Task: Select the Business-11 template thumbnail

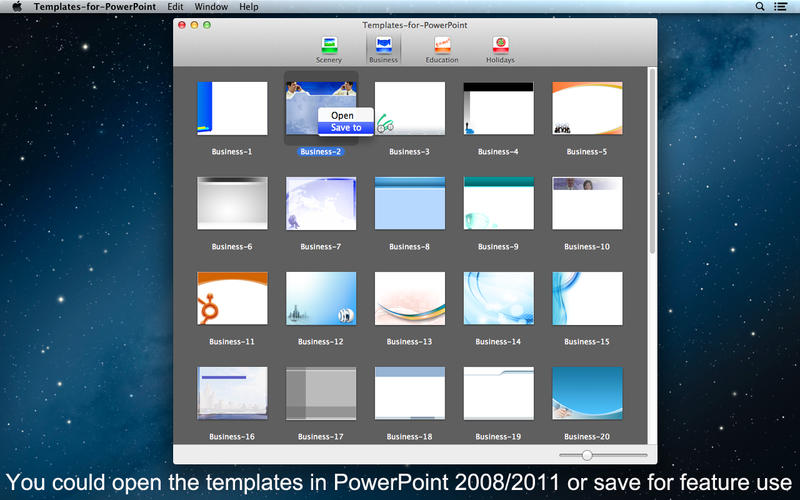Action: pyautogui.click(x=232, y=298)
